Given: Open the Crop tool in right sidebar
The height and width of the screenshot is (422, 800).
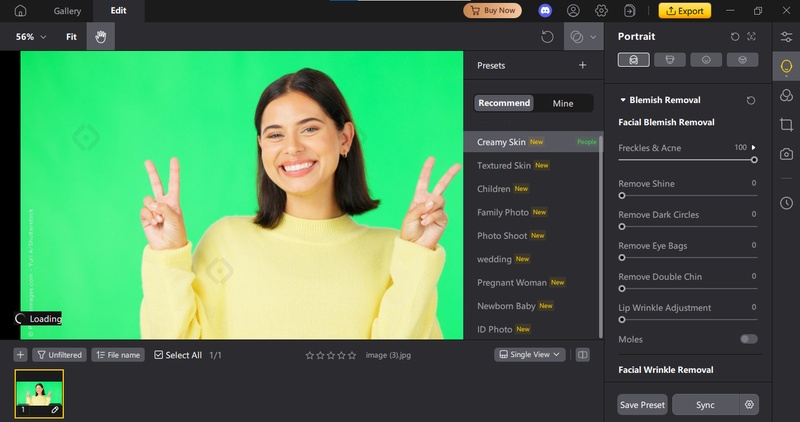Looking at the screenshot, I should (787, 125).
